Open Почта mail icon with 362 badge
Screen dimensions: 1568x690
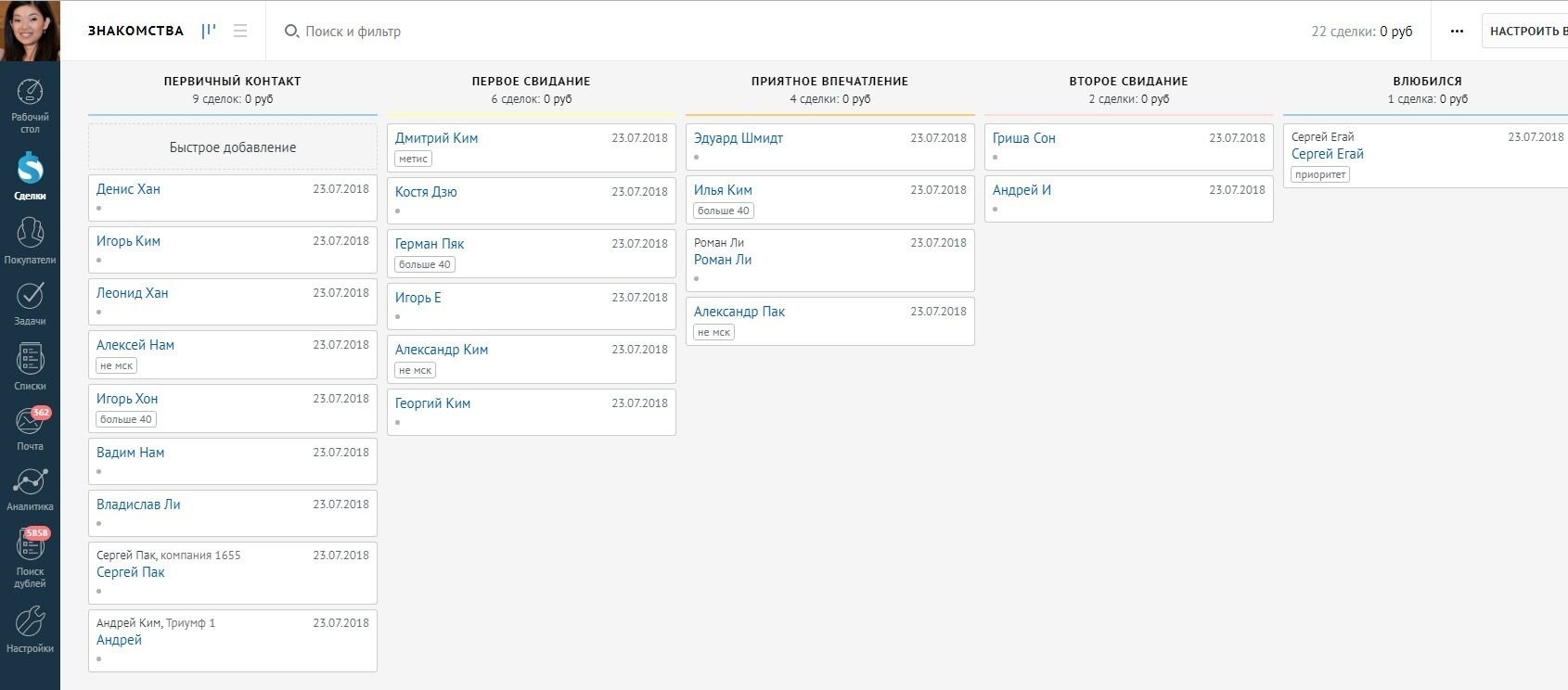pyautogui.click(x=30, y=422)
